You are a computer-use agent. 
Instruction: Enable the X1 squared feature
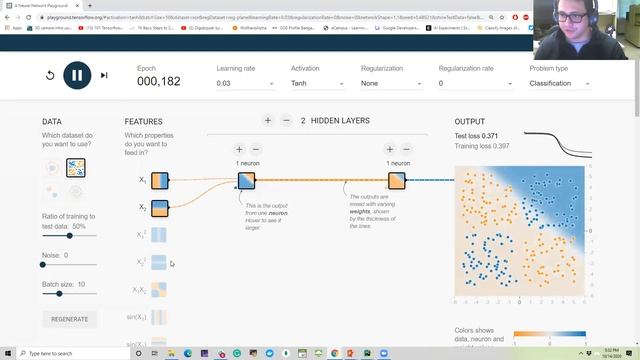[x=159, y=235]
